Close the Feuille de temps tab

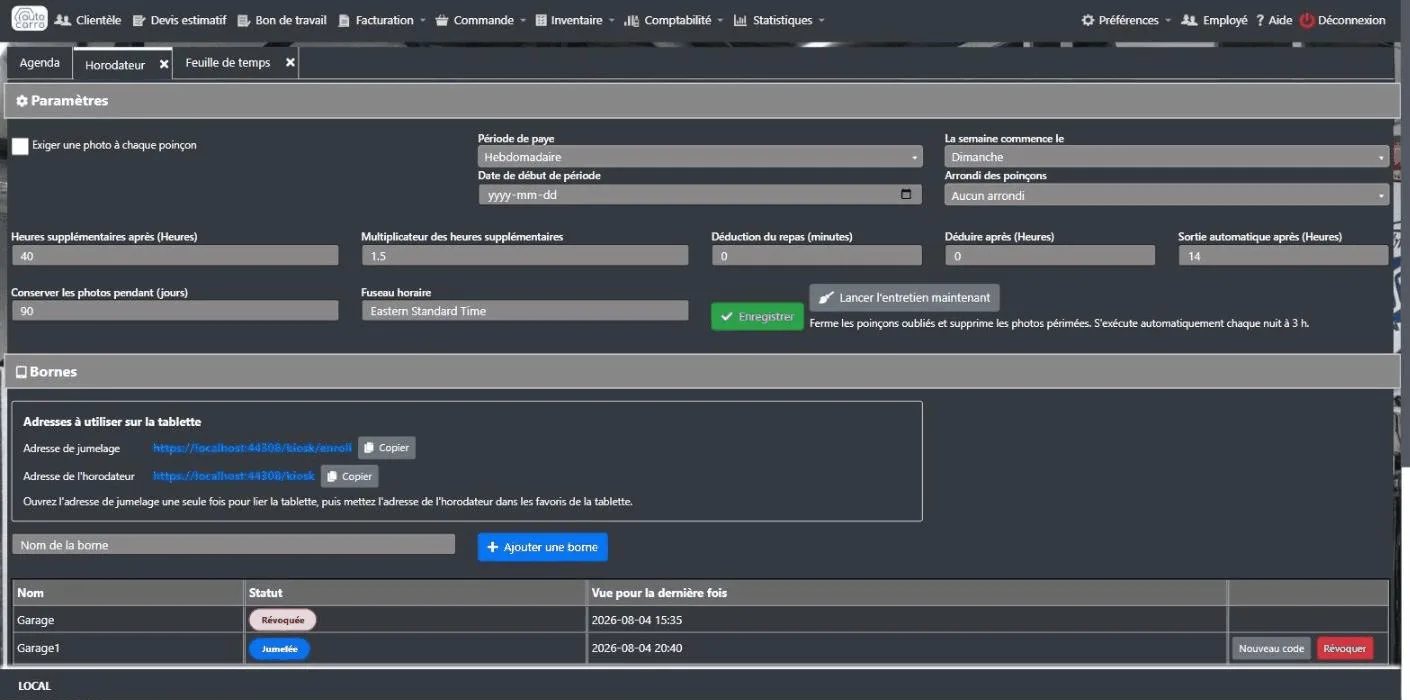[x=290, y=62]
